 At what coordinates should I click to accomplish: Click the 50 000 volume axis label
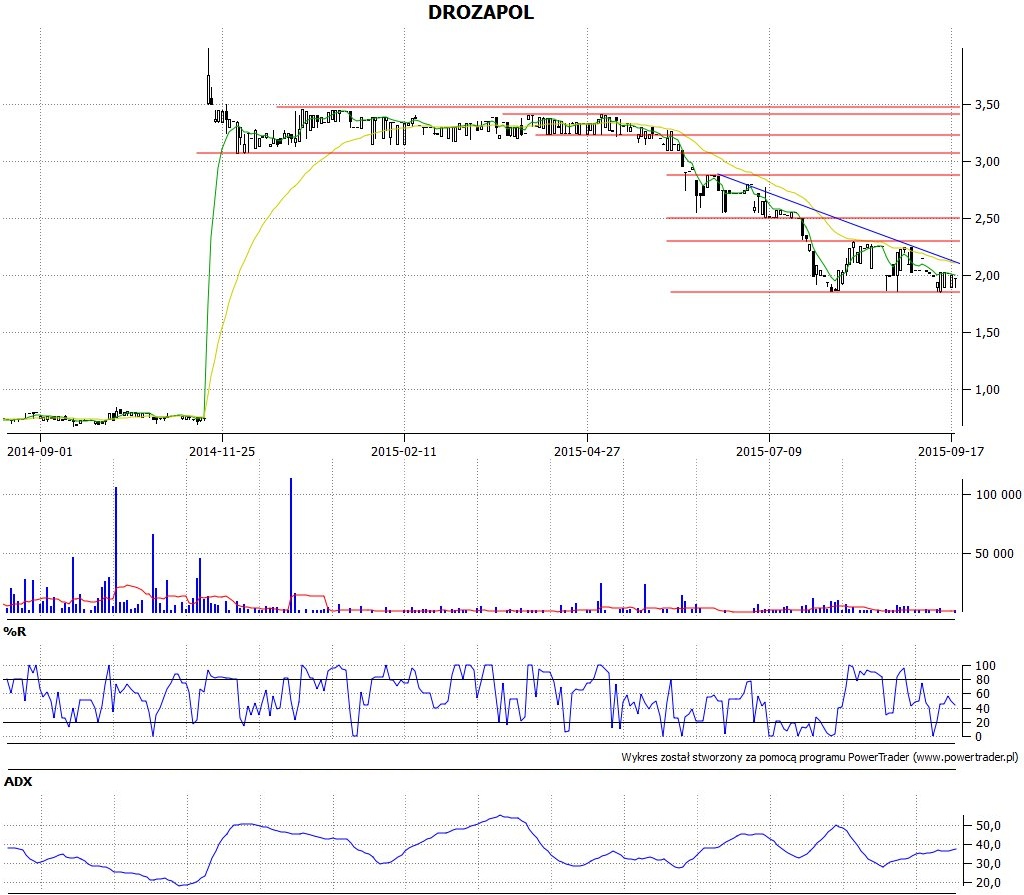tap(994, 553)
